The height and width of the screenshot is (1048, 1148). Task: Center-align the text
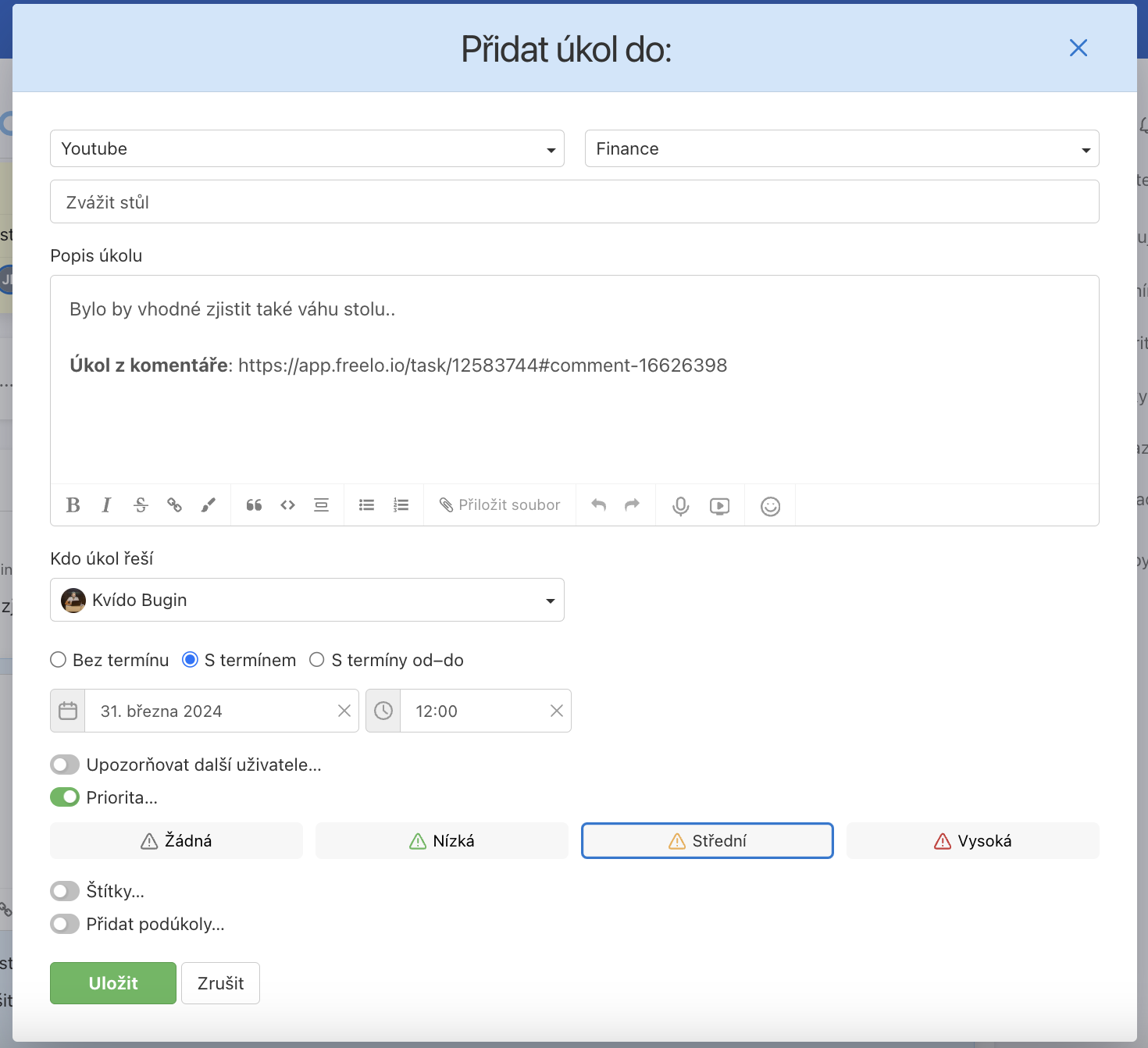[x=321, y=505]
